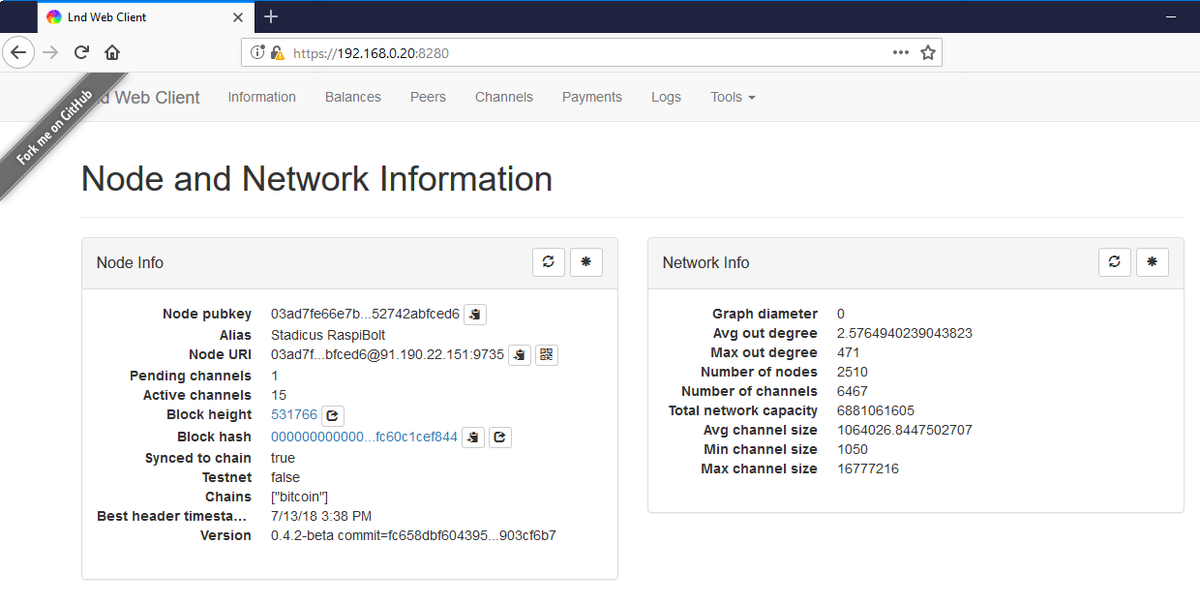The image size is (1200, 604).
Task: Minimize the browser window
Action: tap(1171, 17)
